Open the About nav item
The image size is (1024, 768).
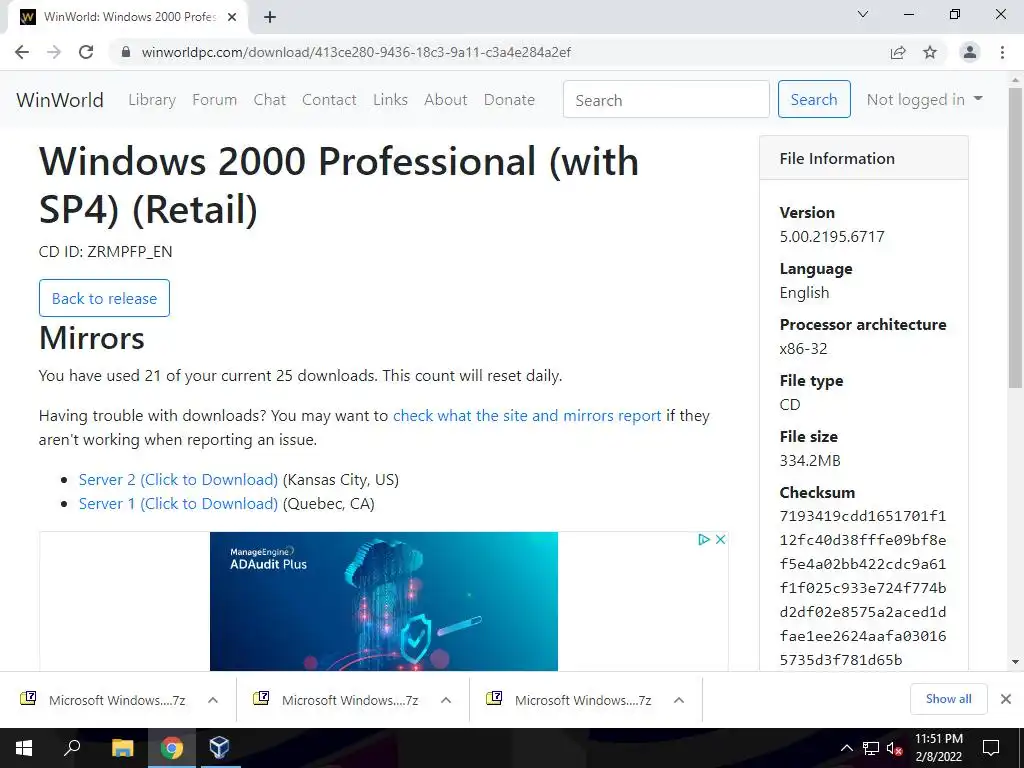click(446, 100)
